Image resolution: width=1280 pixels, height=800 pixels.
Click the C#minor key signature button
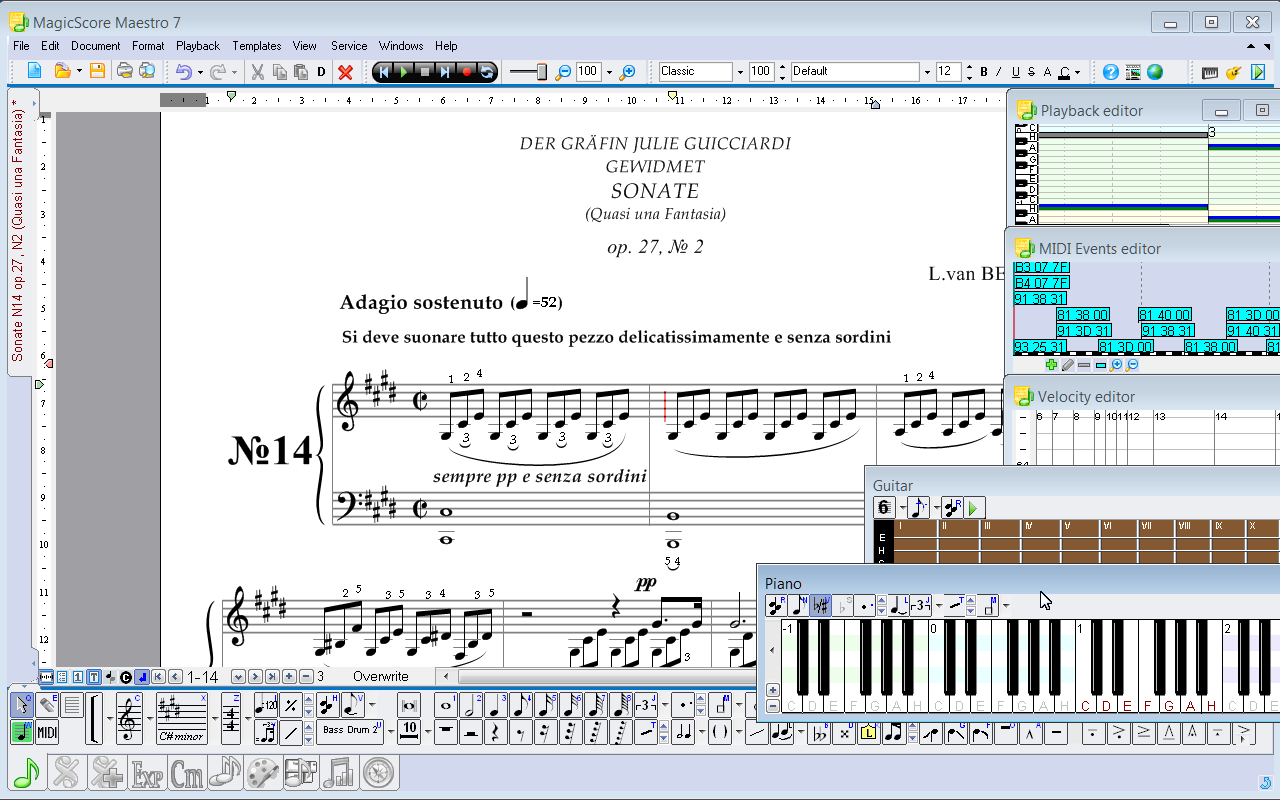click(x=181, y=718)
